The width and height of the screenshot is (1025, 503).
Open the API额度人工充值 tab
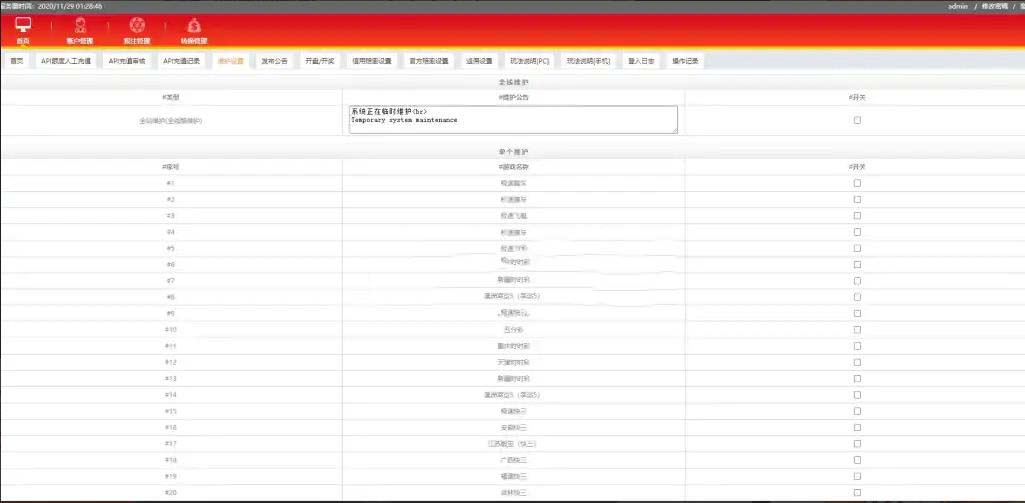pos(65,61)
